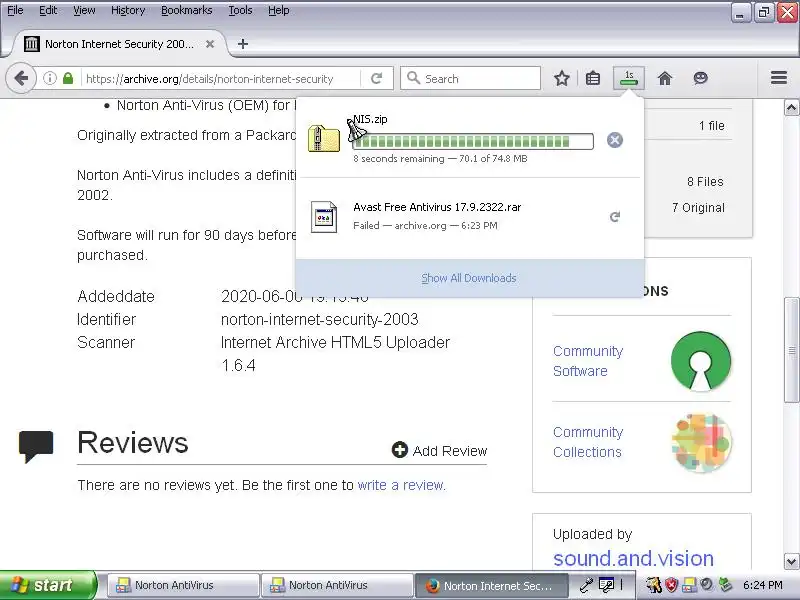Open a new tab with the plus button

coord(243,44)
